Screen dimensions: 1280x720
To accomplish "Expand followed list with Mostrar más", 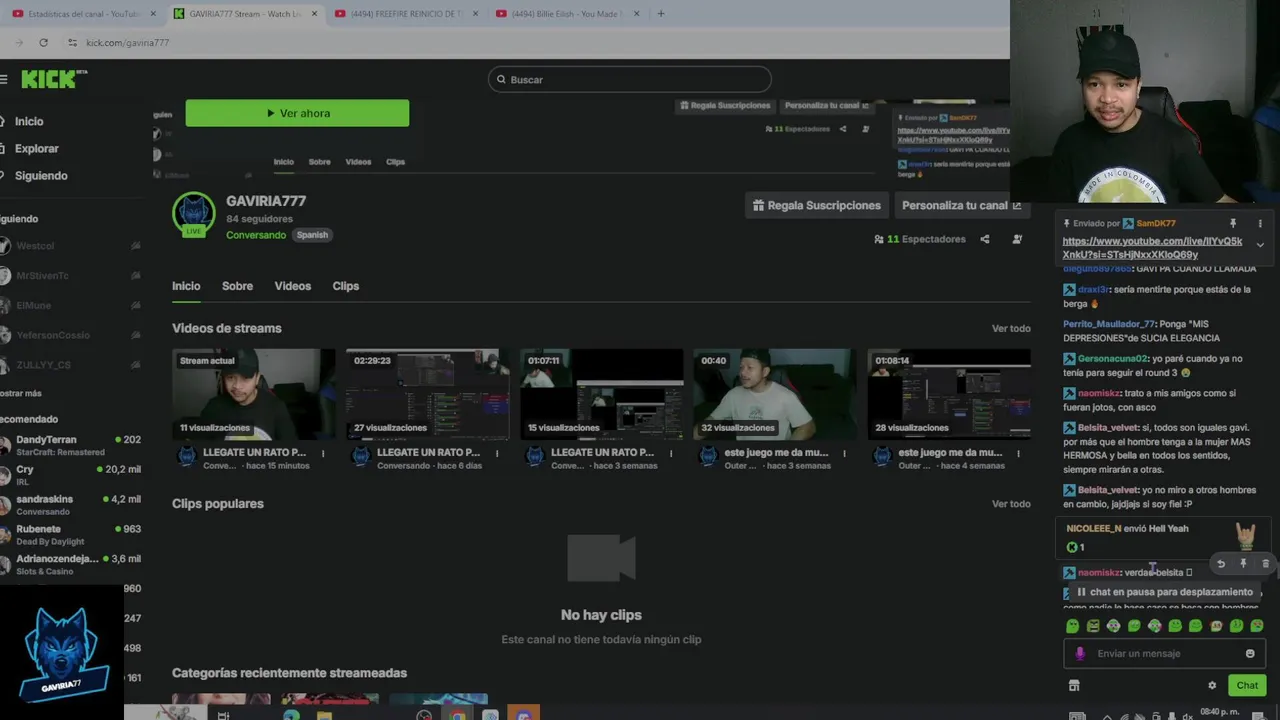I will [21, 393].
